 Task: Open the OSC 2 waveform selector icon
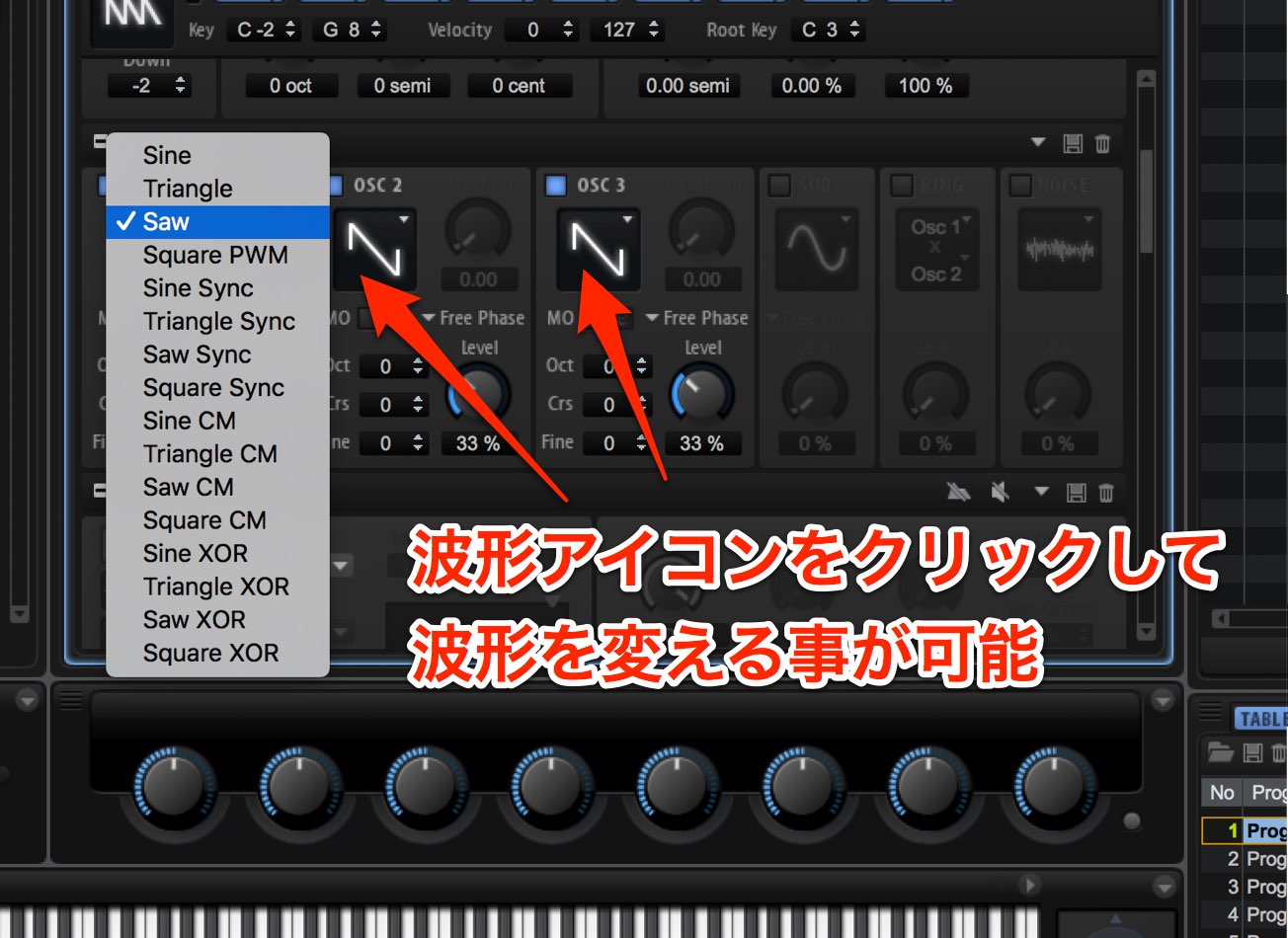(374, 248)
